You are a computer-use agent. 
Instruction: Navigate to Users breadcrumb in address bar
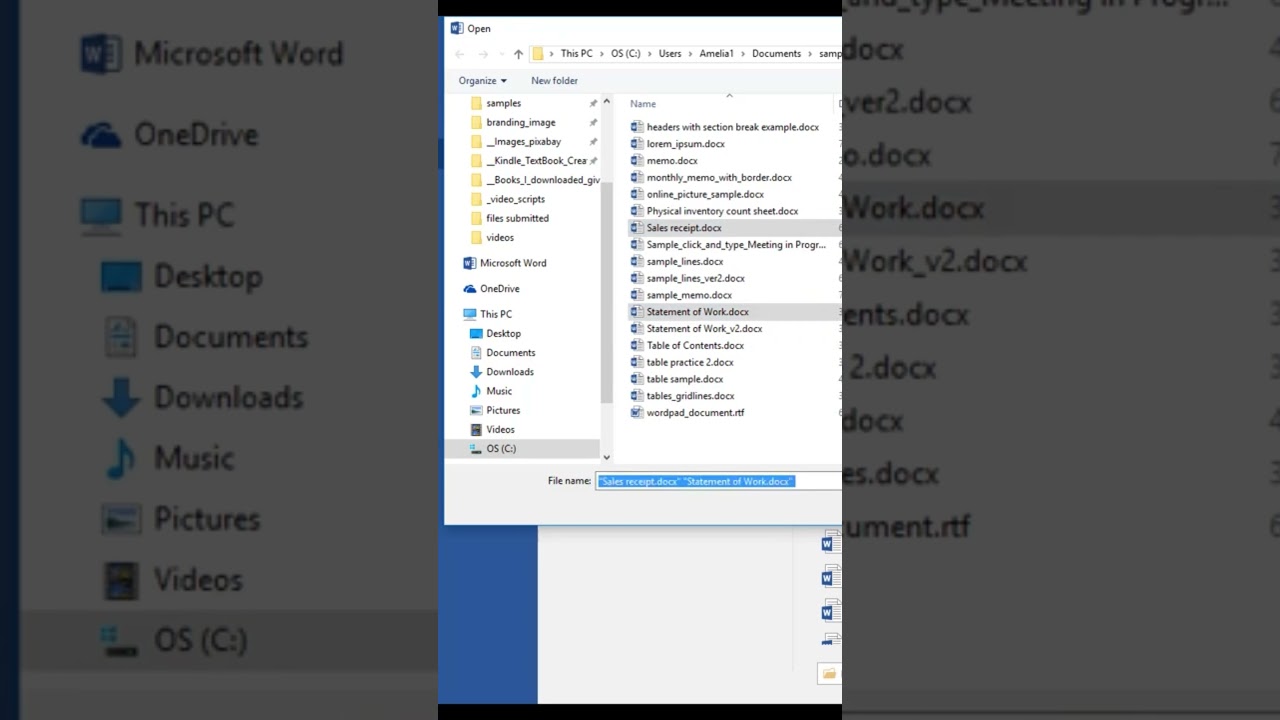(x=670, y=54)
